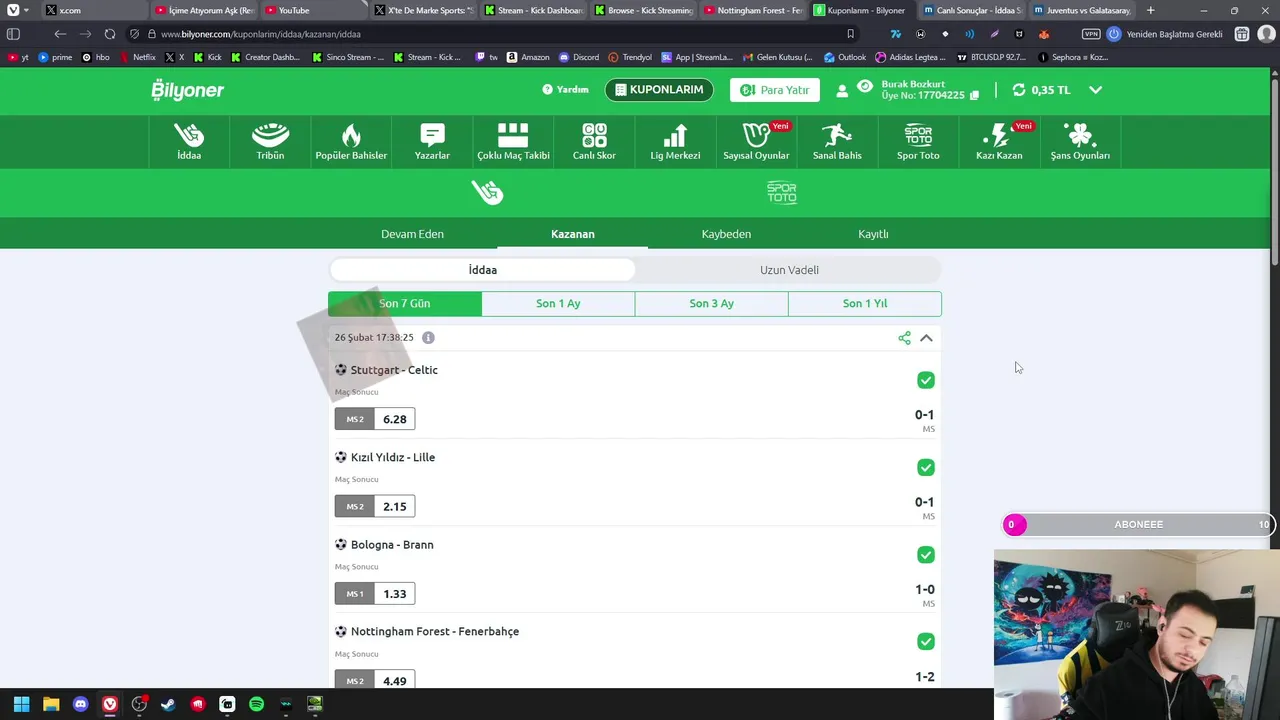This screenshot has width=1280, height=720.
Task: Switch to Nottingham Forest browser tab
Action: (753, 10)
